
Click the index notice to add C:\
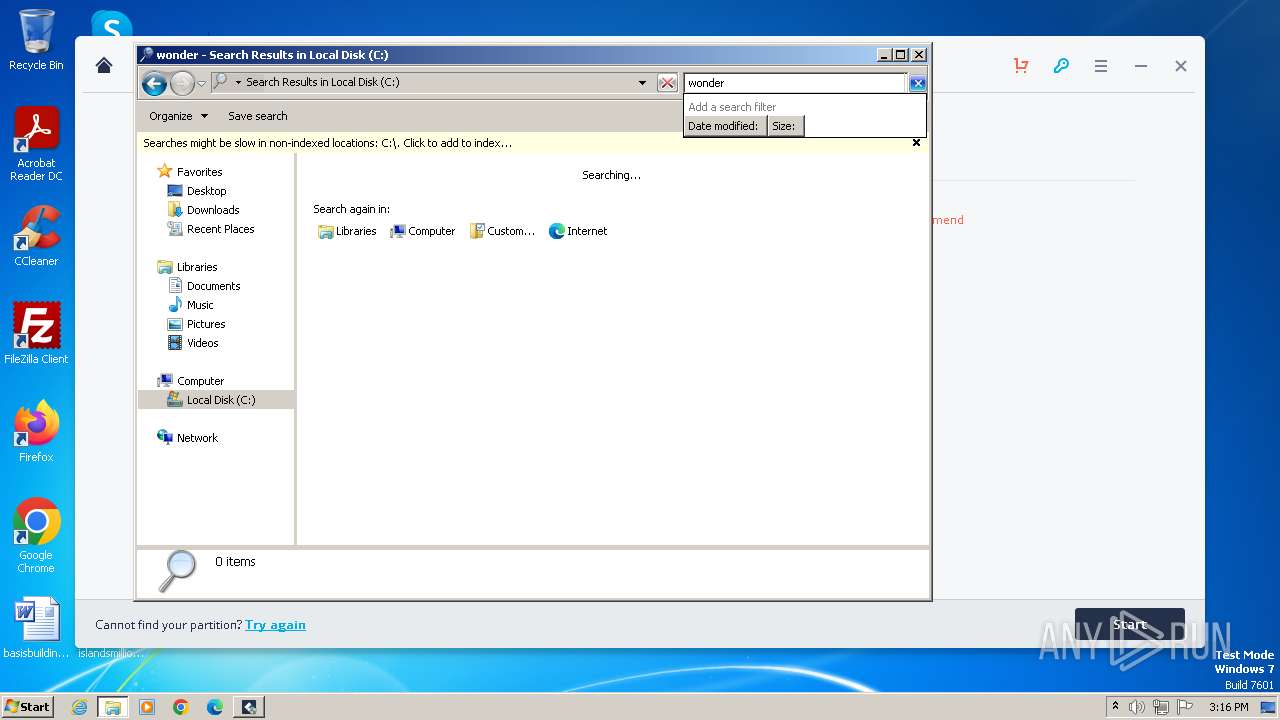(x=327, y=143)
